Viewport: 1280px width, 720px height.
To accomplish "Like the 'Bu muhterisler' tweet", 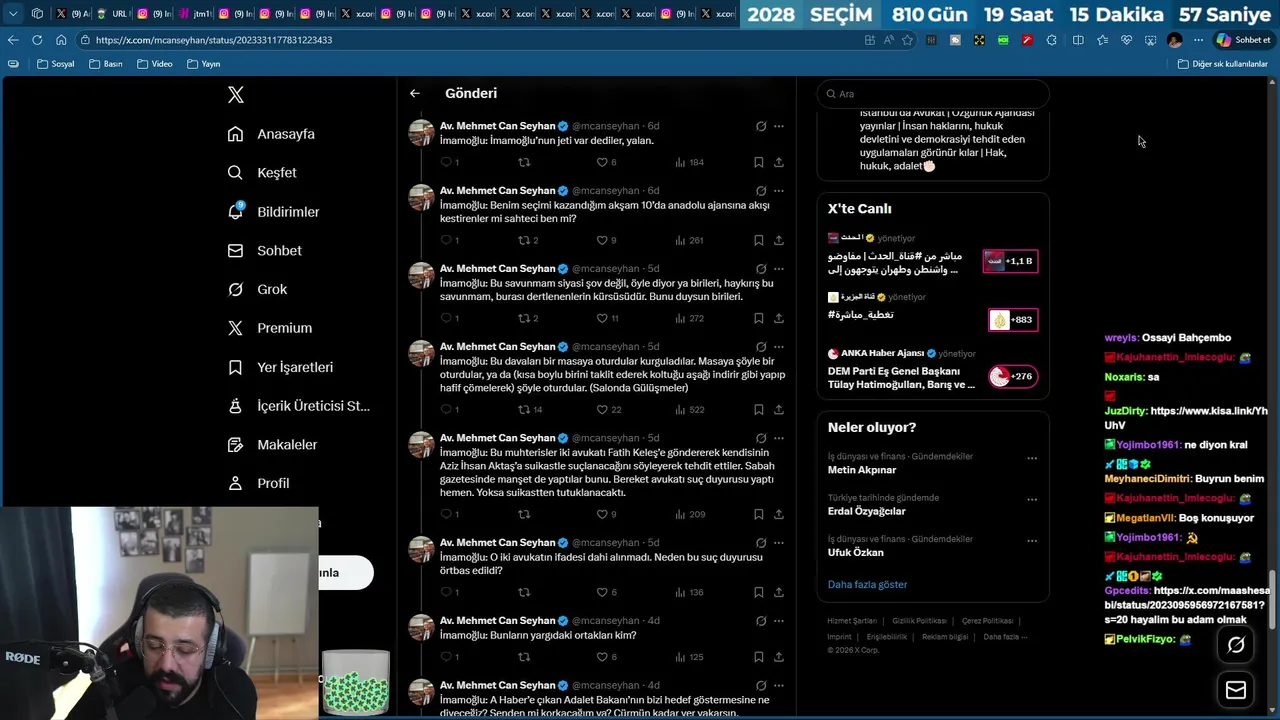I will pos(602,514).
